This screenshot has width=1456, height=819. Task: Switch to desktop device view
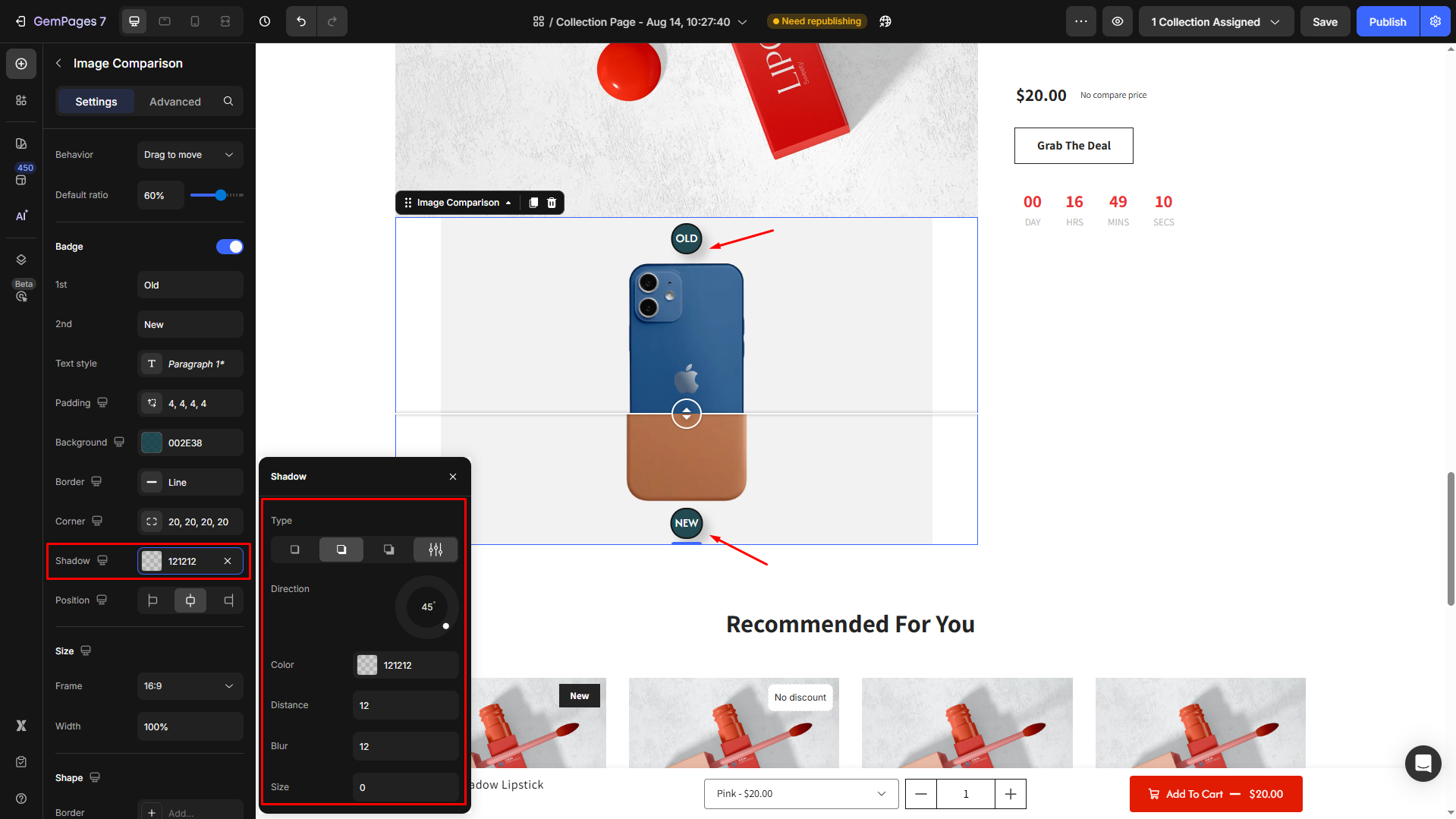pyautogui.click(x=134, y=21)
